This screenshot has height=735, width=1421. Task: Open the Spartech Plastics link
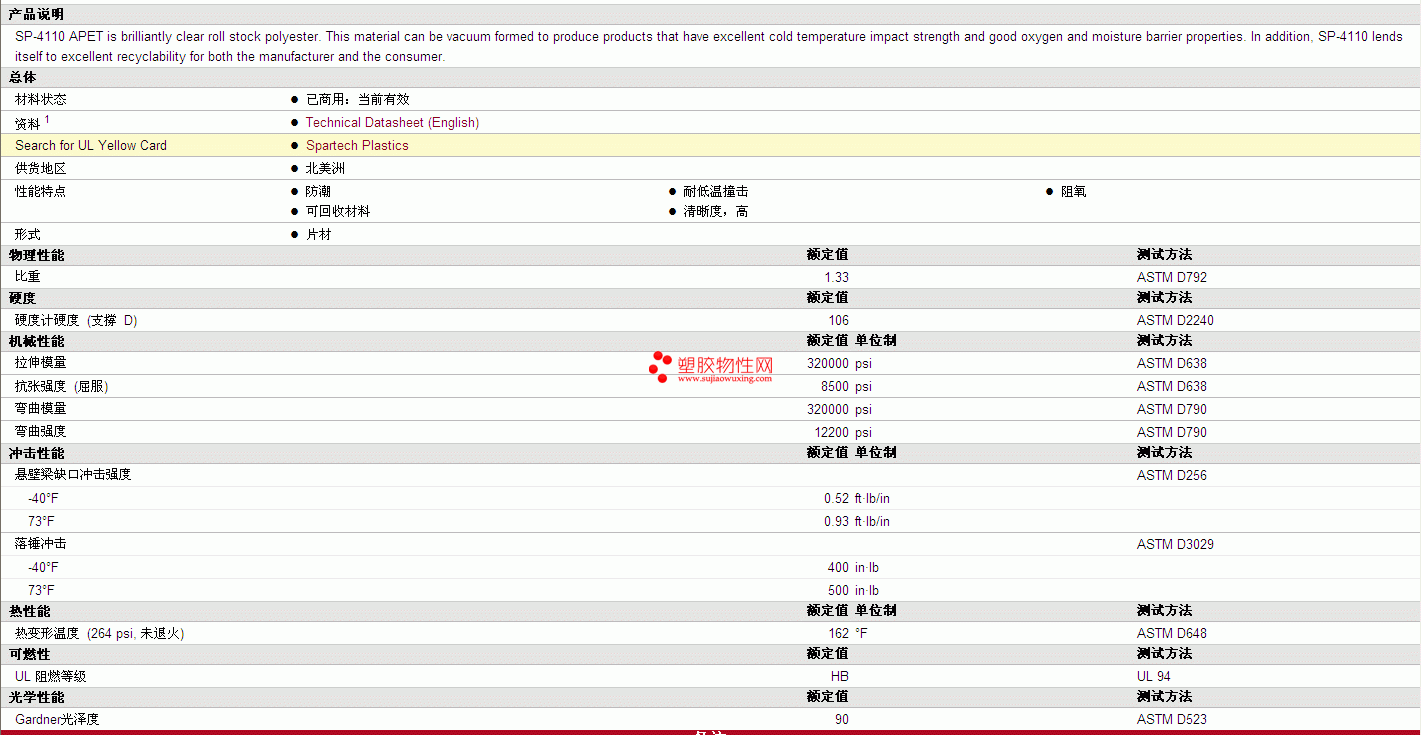(357, 145)
